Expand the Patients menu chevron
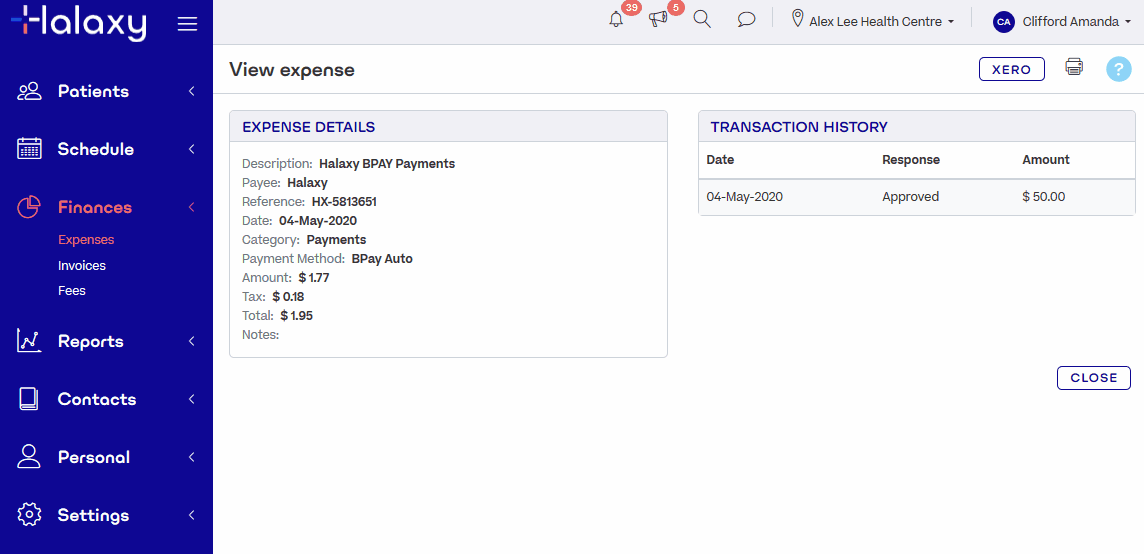 tap(192, 91)
